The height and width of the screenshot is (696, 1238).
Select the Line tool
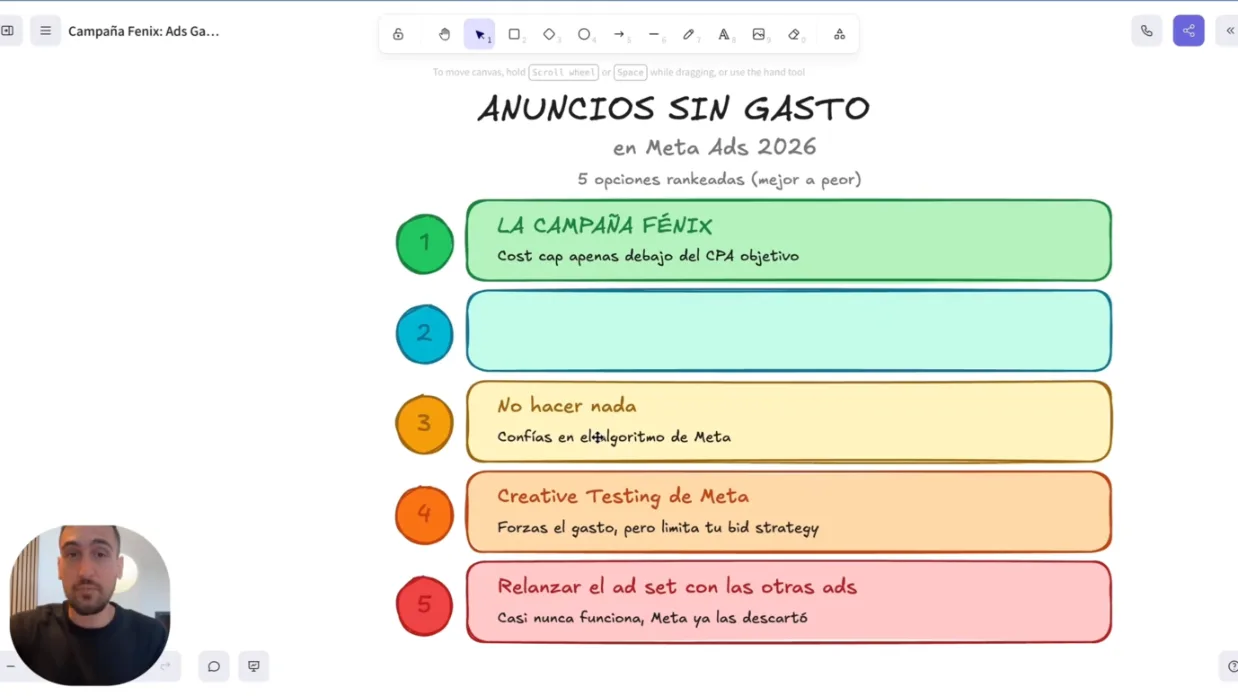click(654, 35)
